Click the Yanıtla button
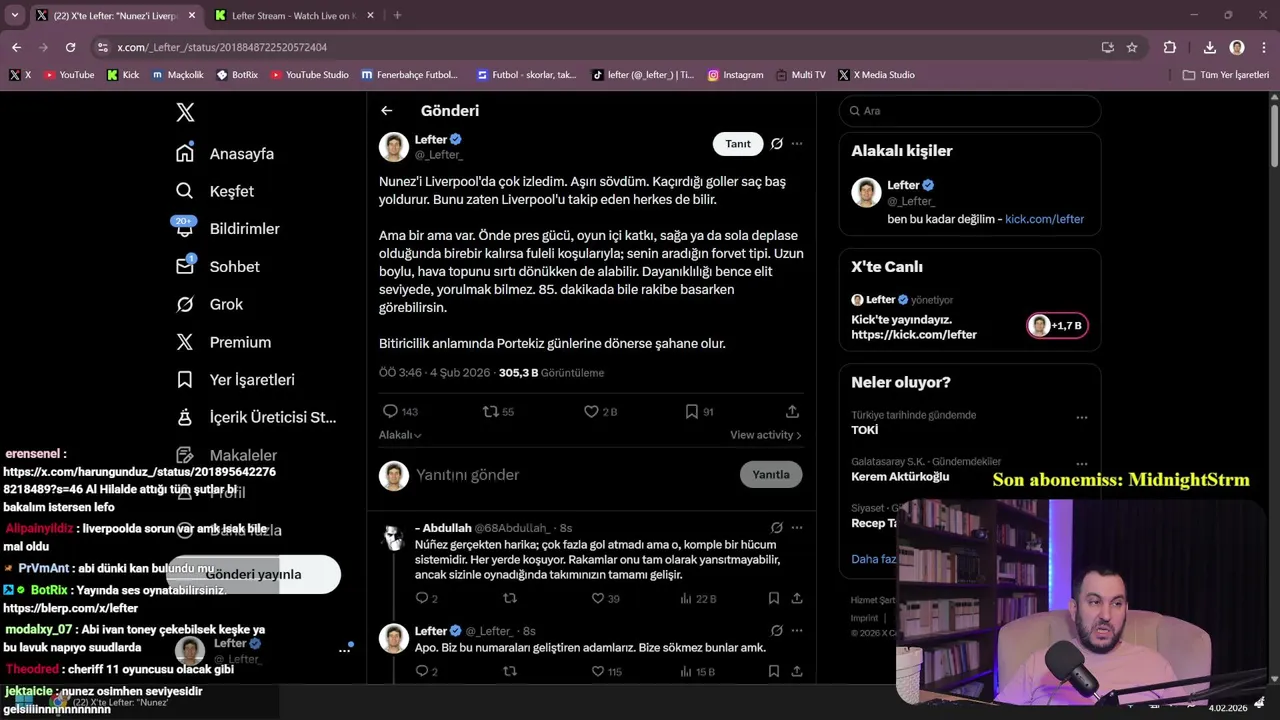1280x720 pixels. (771, 475)
